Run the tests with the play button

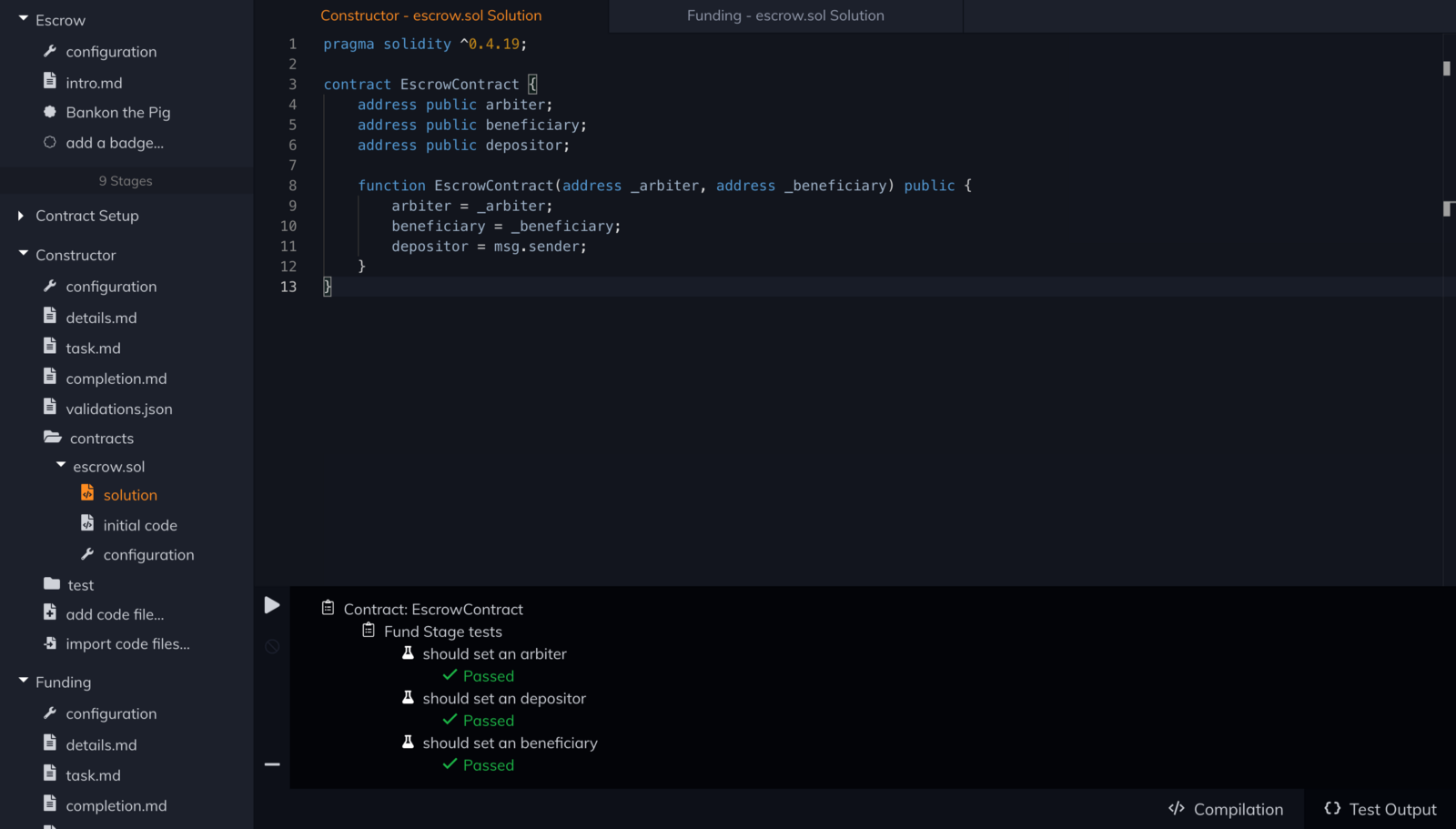click(271, 604)
